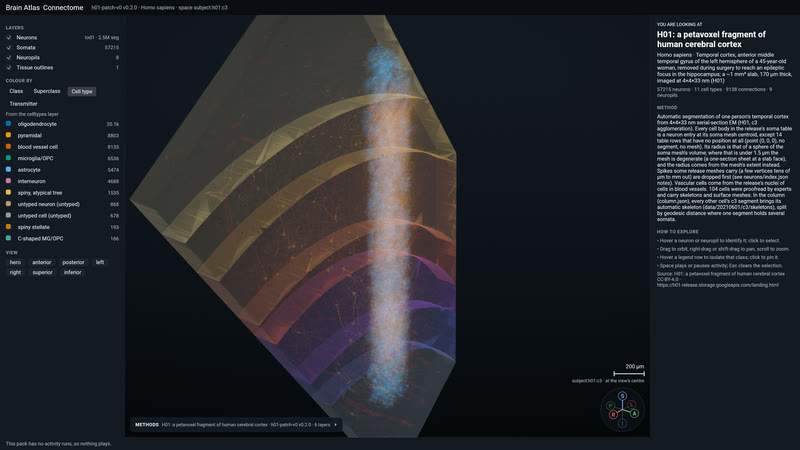Click the astrocyte colour swatch
800x450 pixels.
click(x=8, y=169)
